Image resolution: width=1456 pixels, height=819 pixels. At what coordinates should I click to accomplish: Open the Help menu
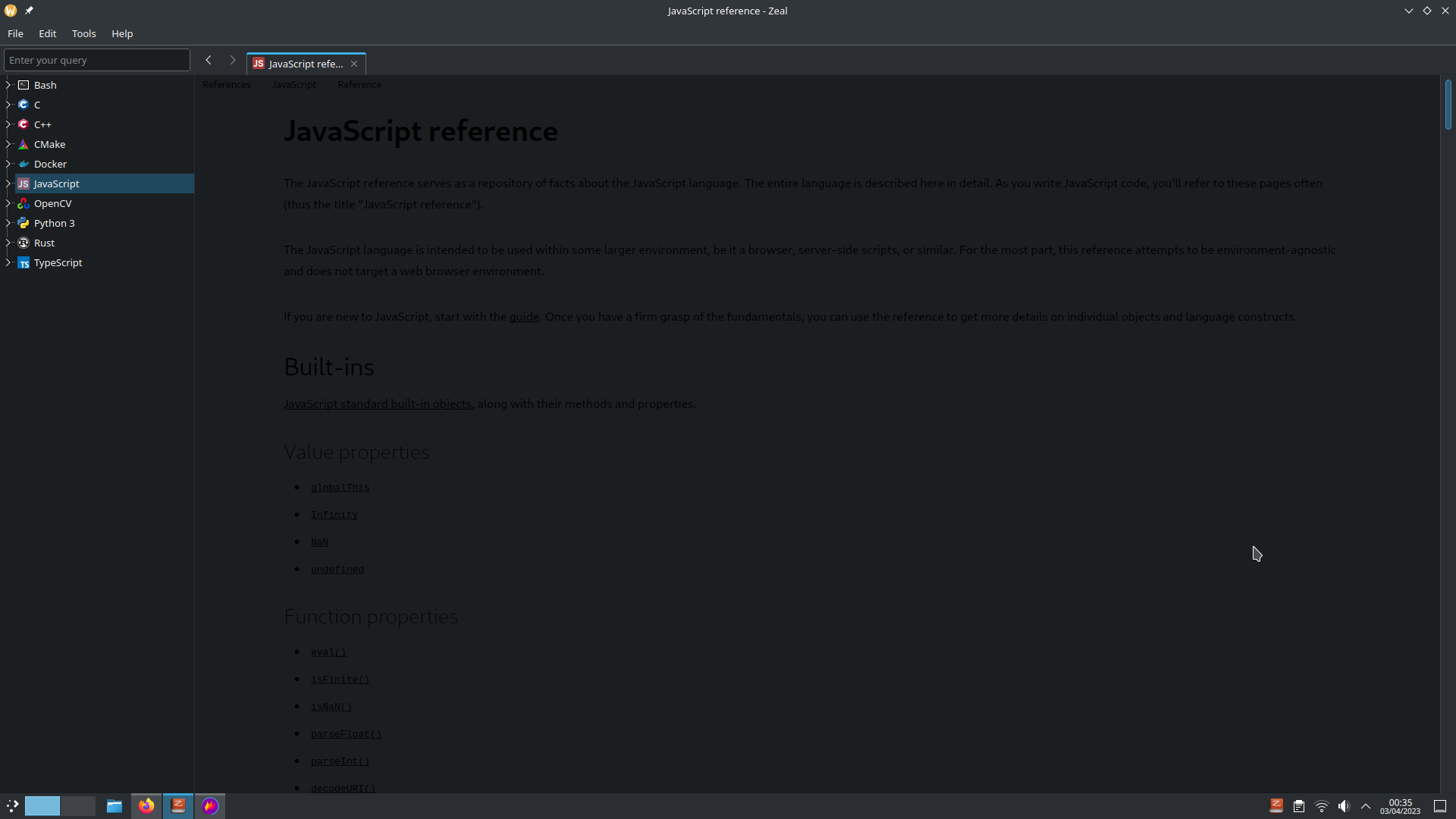[122, 33]
